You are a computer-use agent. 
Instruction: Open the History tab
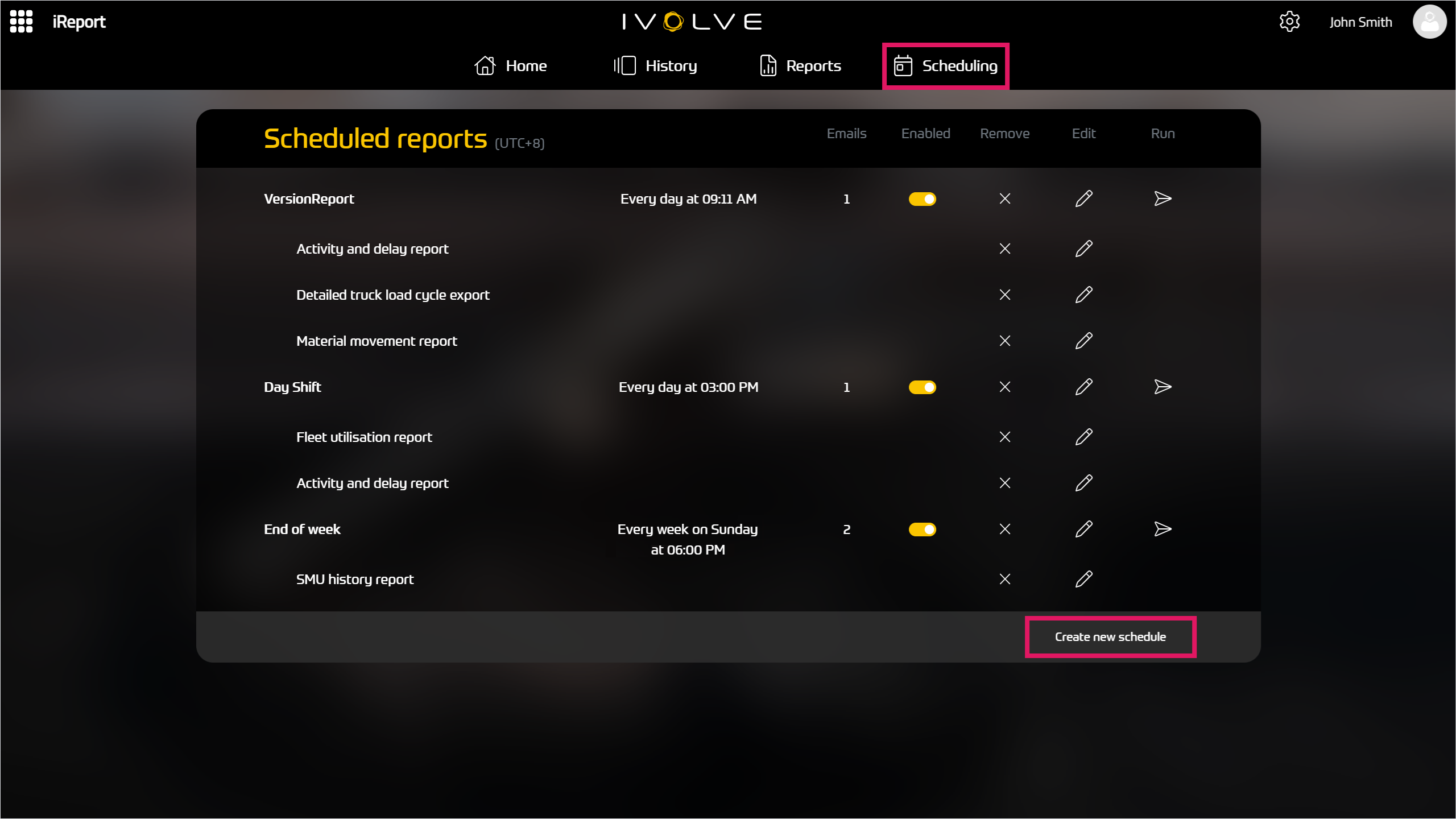(x=655, y=66)
